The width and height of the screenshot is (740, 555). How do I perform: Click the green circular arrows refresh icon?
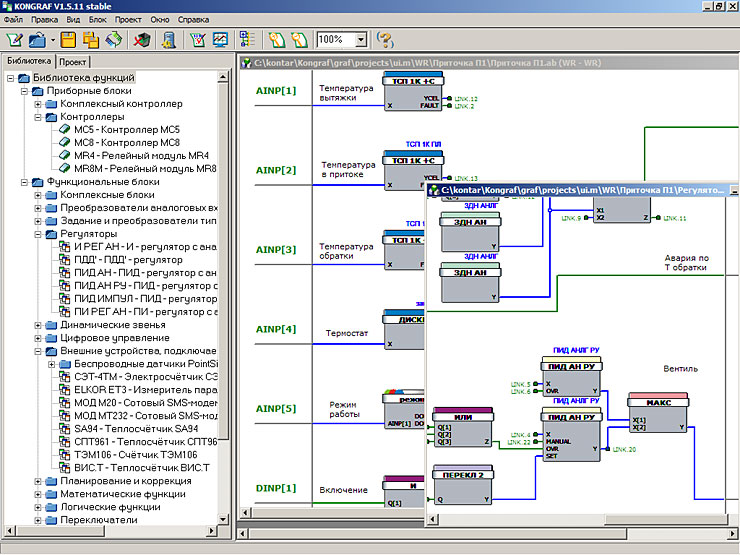[114, 40]
